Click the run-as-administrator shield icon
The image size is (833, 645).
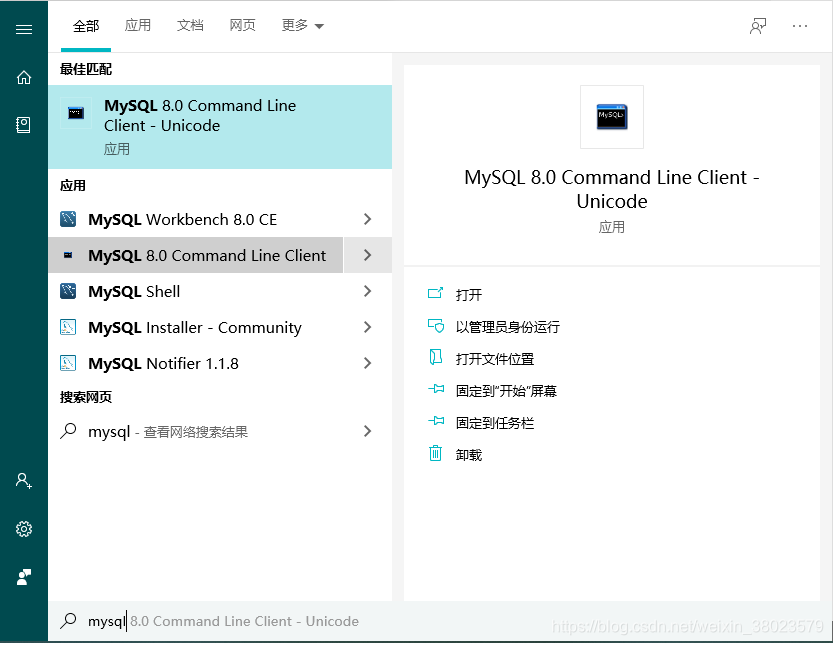point(436,326)
